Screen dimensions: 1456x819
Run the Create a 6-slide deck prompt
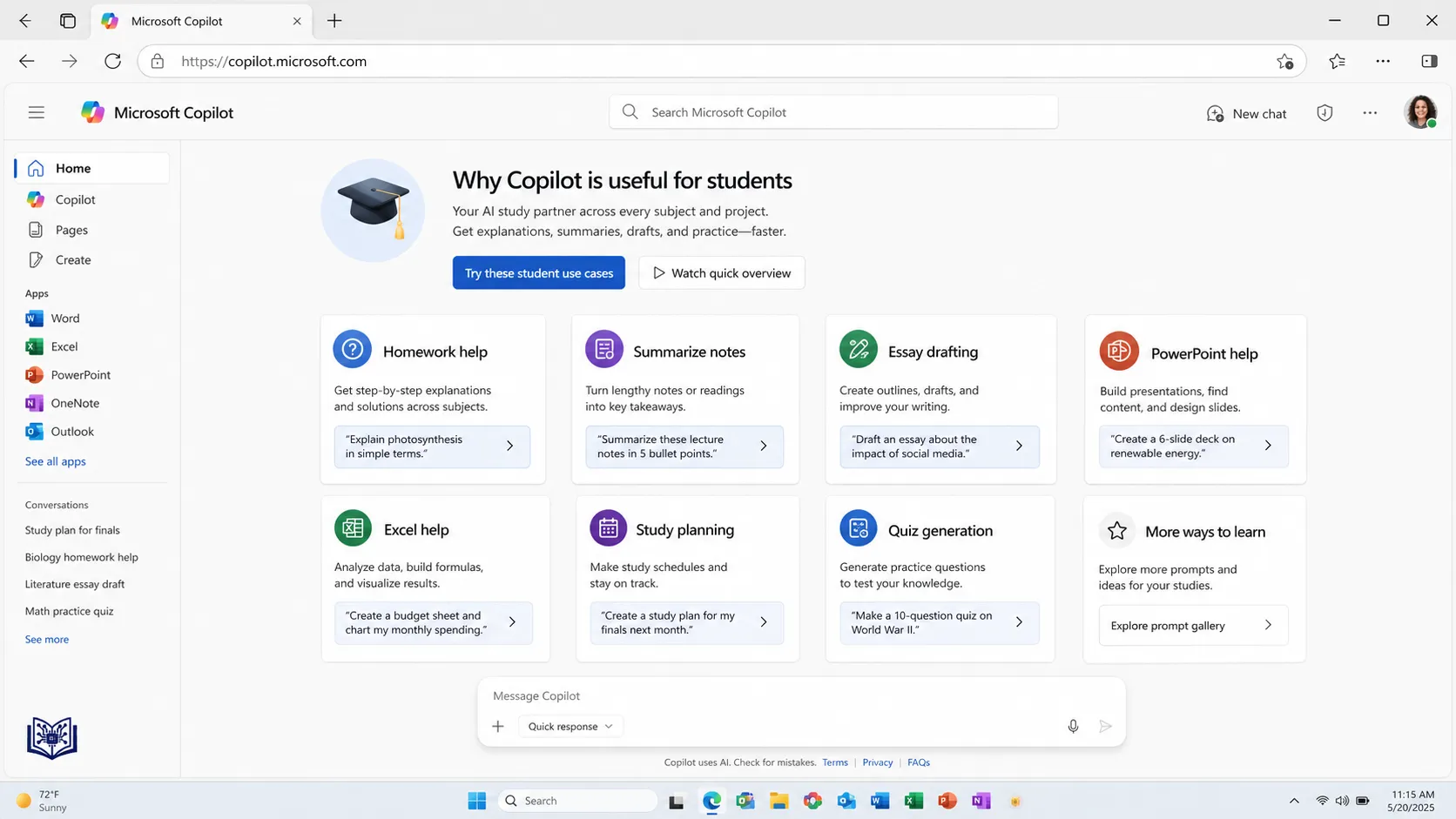1193,446
